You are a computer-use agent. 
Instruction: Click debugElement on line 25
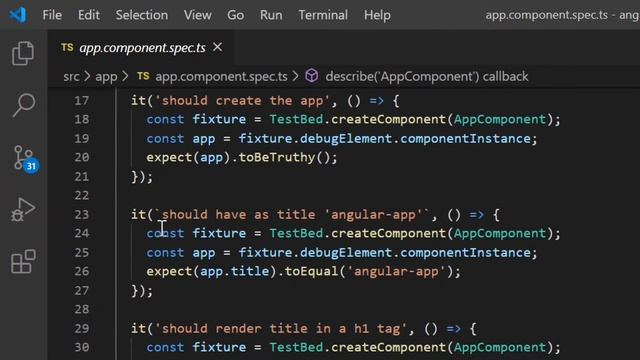[x=346, y=252]
